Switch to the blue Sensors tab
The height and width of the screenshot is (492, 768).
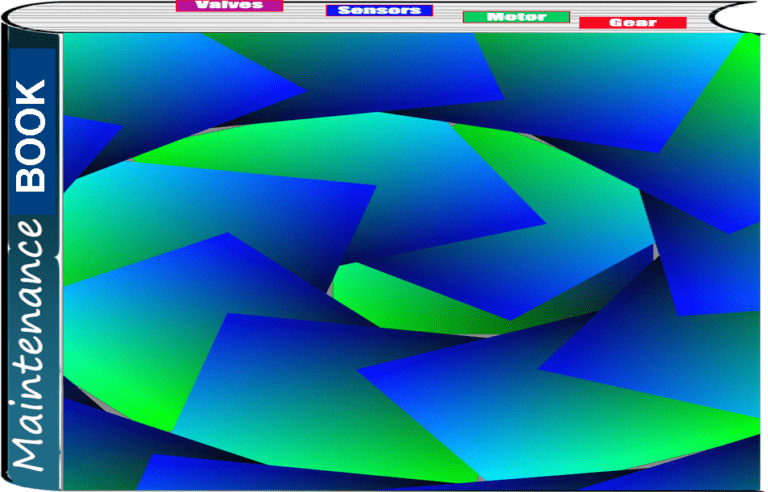click(379, 11)
